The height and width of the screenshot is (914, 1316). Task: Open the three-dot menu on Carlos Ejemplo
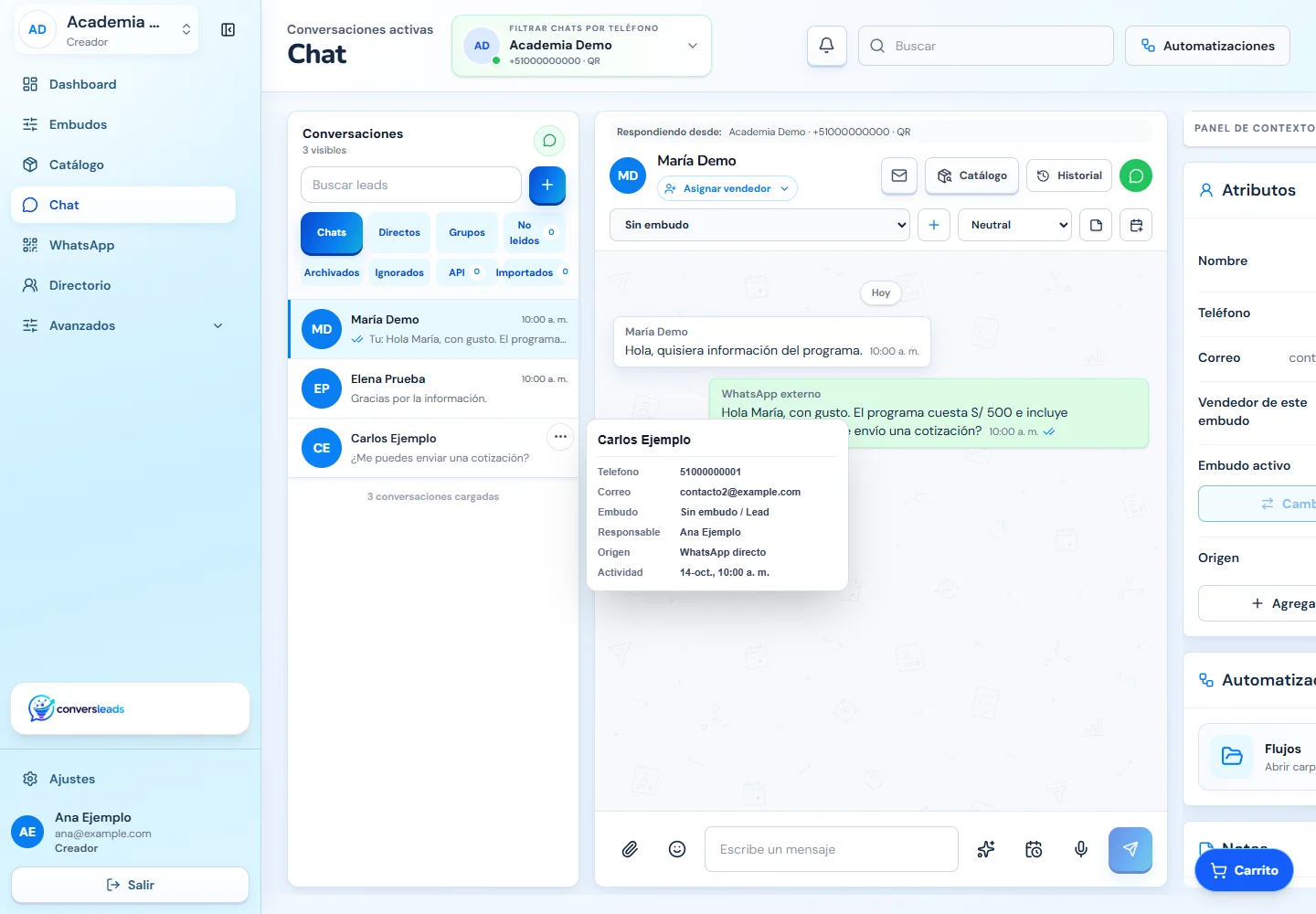coord(560,437)
